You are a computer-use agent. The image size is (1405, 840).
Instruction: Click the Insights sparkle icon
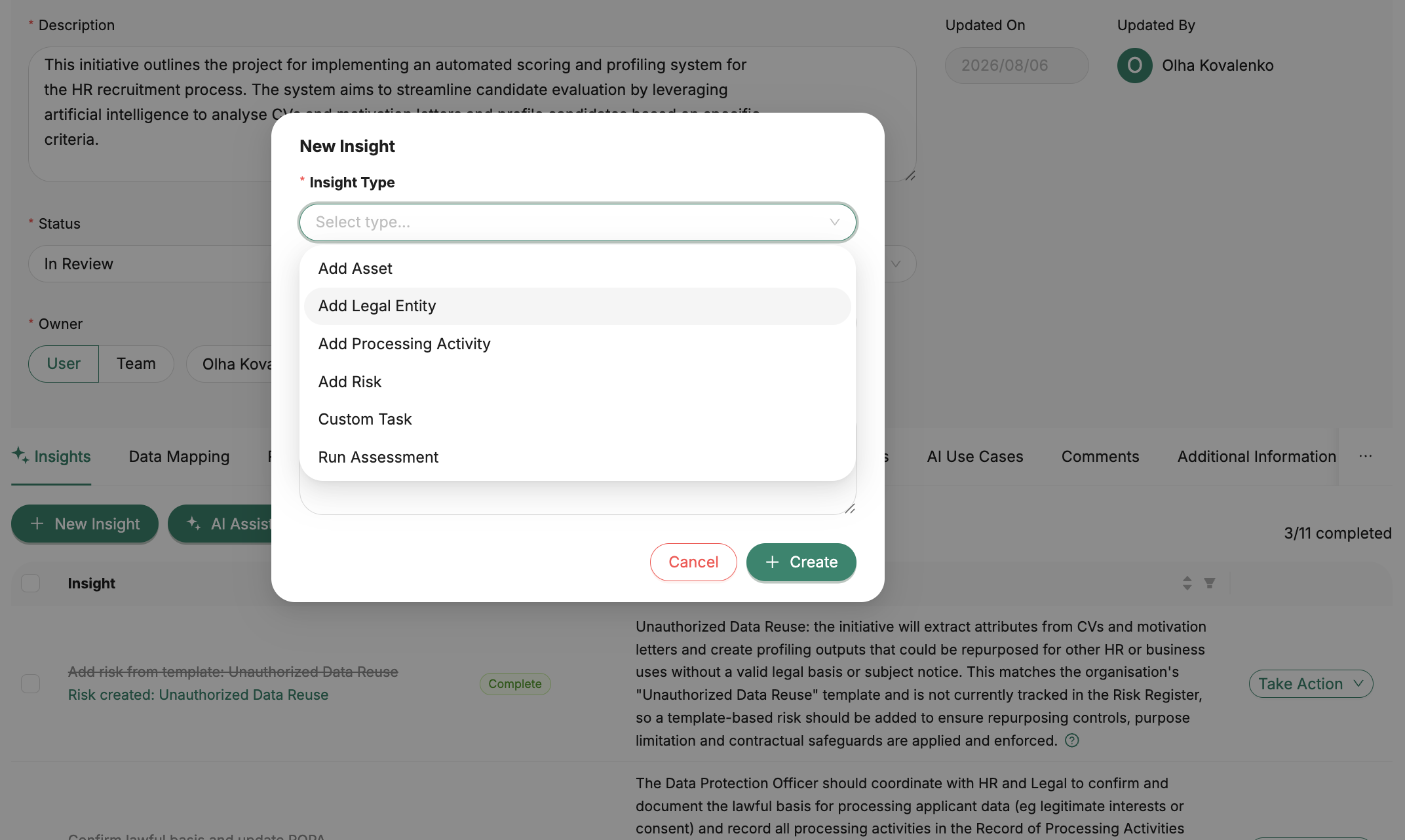coord(20,455)
